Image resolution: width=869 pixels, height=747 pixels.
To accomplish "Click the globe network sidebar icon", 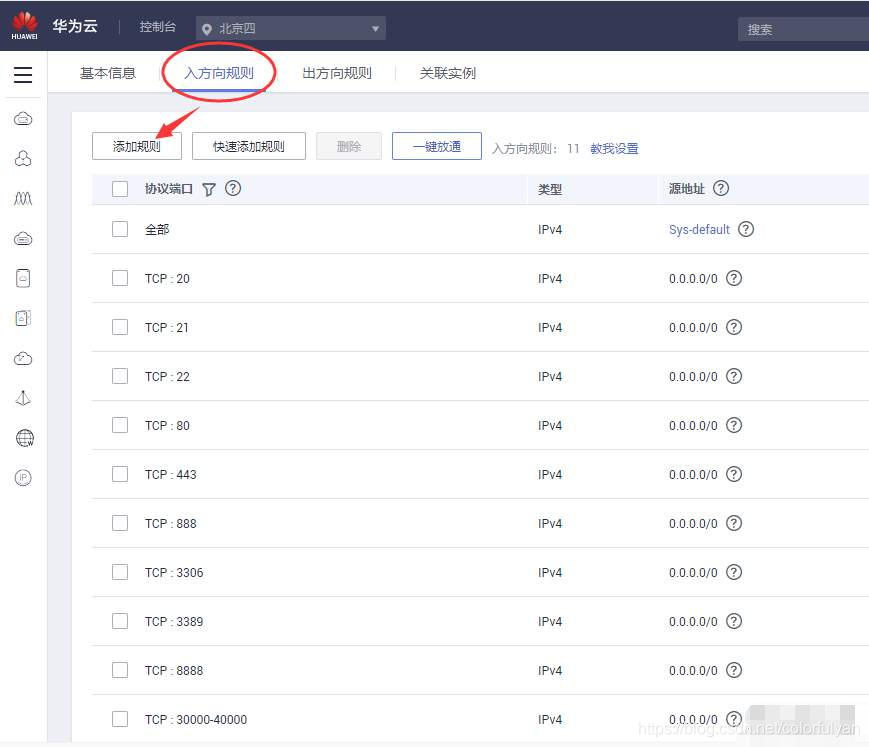I will (x=24, y=438).
